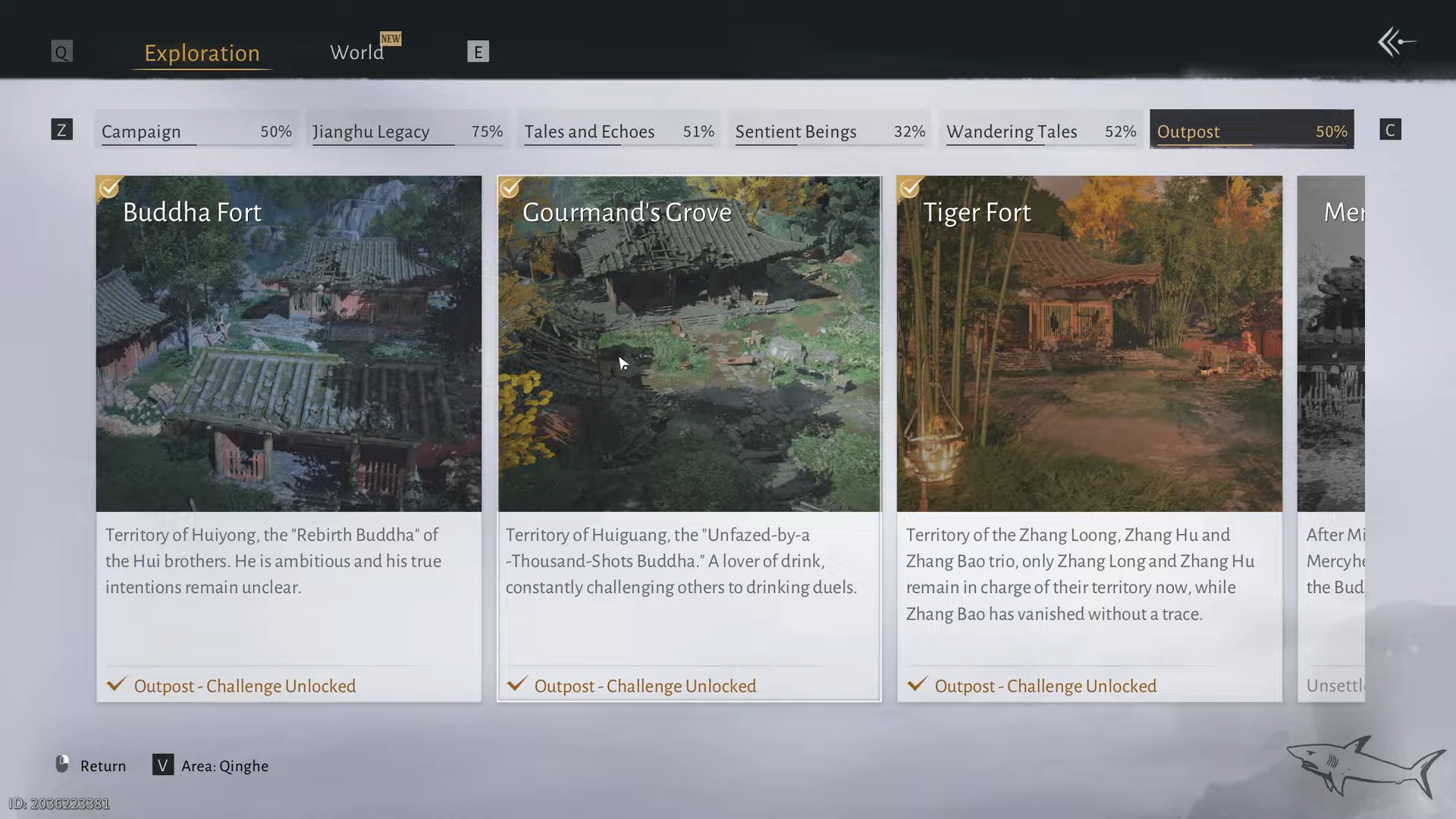This screenshot has height=819, width=1456.
Task: Click the C key icon for next category
Action: point(1390,130)
